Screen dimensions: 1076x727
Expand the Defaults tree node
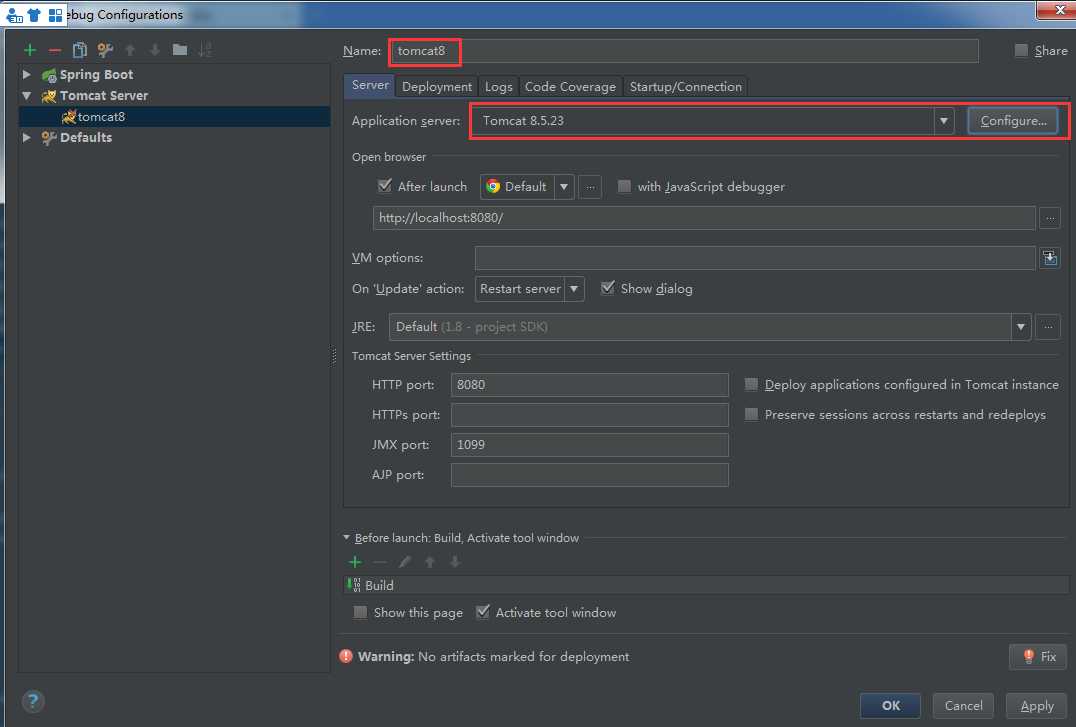click(26, 137)
